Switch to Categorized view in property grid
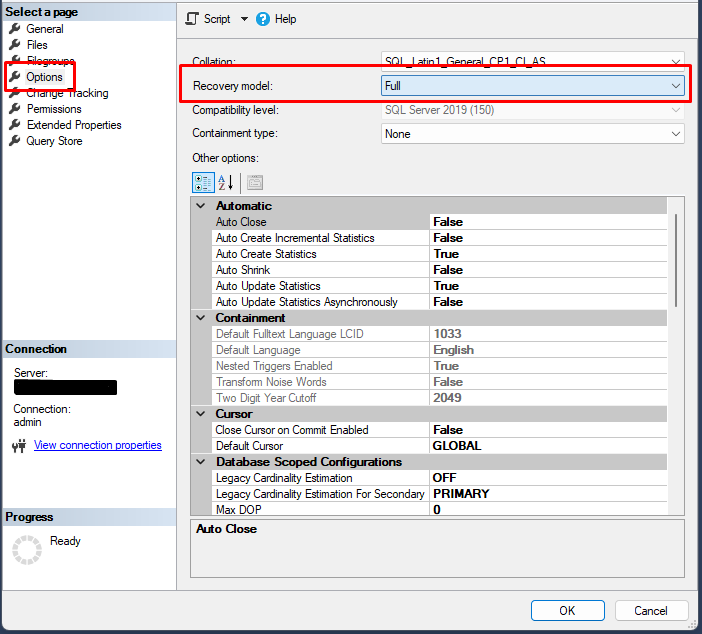This screenshot has height=634, width=702. click(x=202, y=182)
